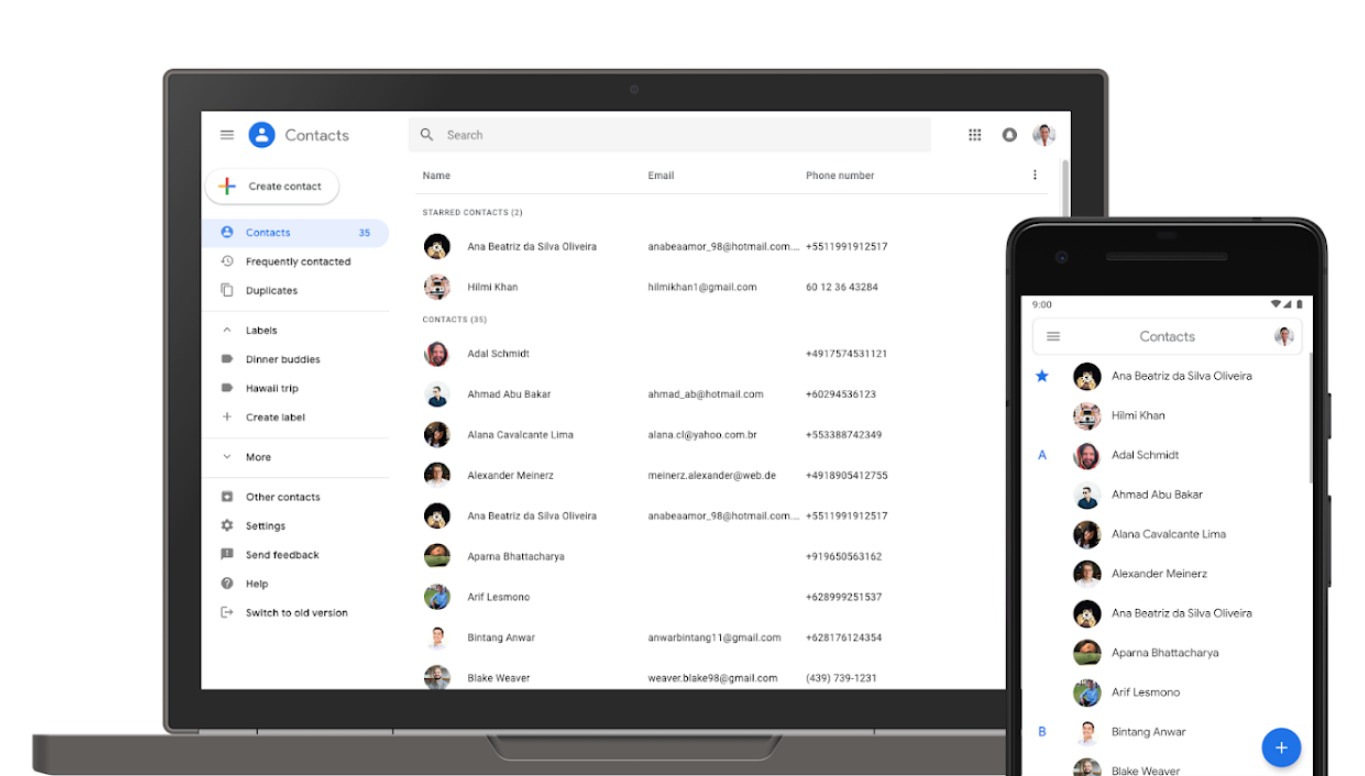Open the Google apps grid icon
The width and height of the screenshot is (1365, 776).
[975, 135]
